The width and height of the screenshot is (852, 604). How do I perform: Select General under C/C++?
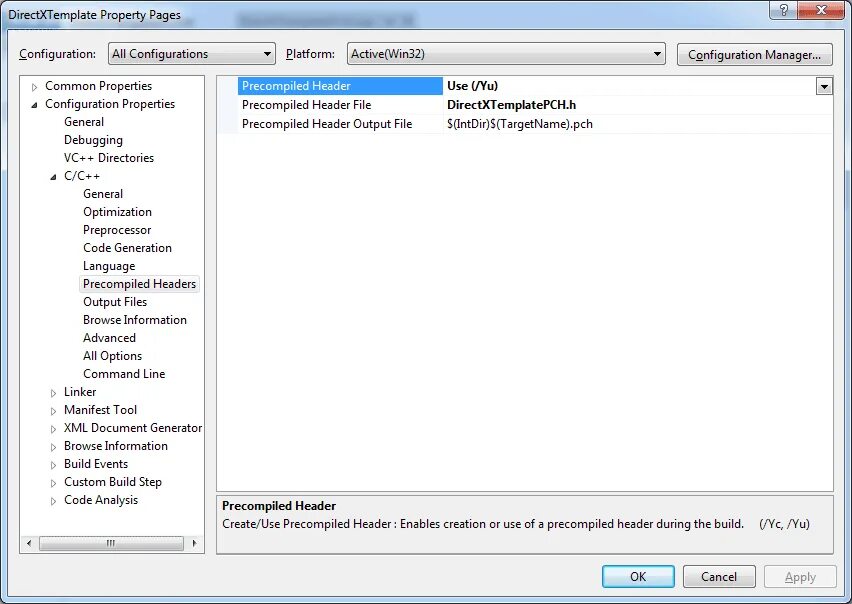pyautogui.click(x=103, y=193)
